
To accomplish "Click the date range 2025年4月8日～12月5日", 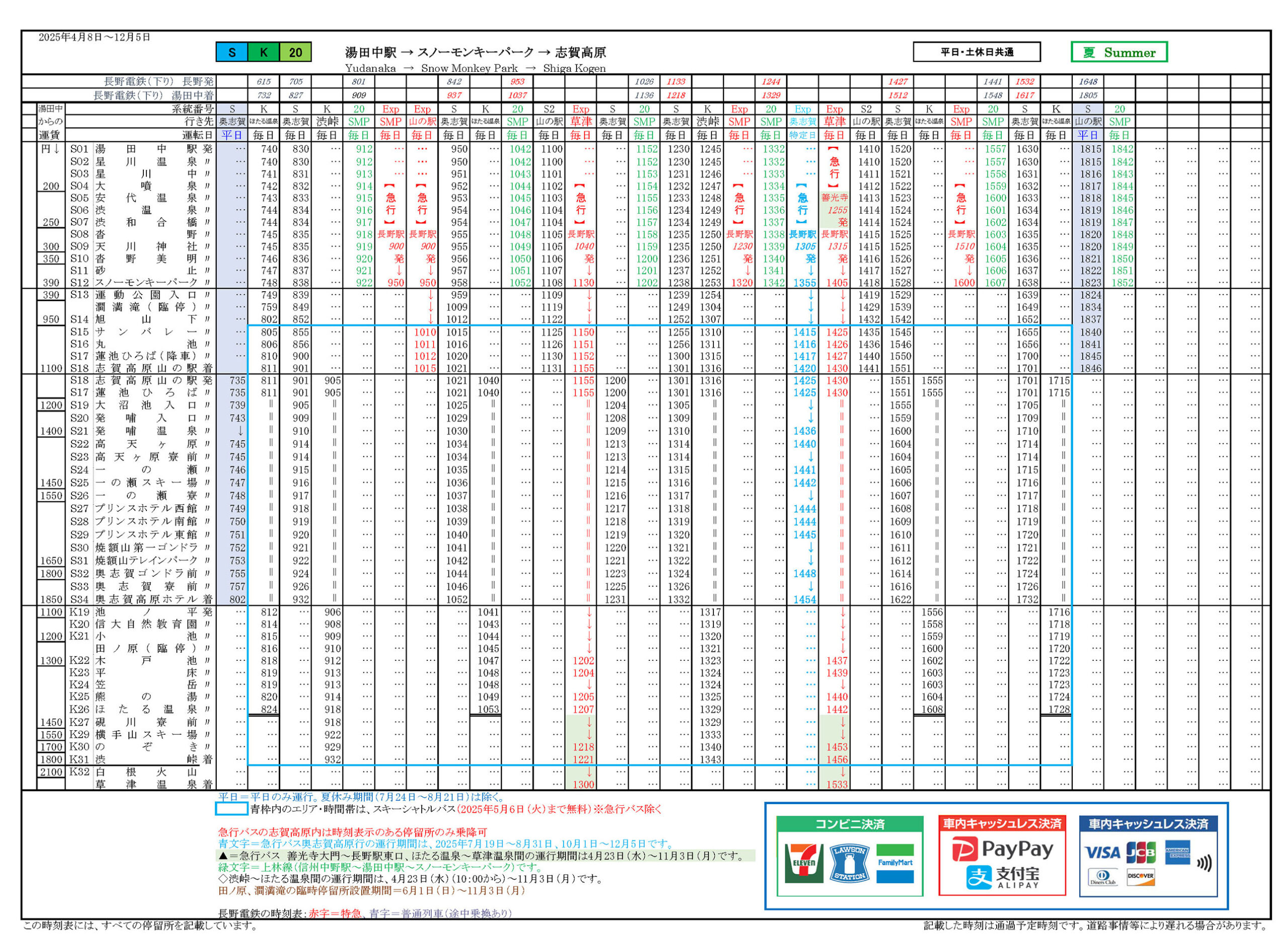I will 94,37.
